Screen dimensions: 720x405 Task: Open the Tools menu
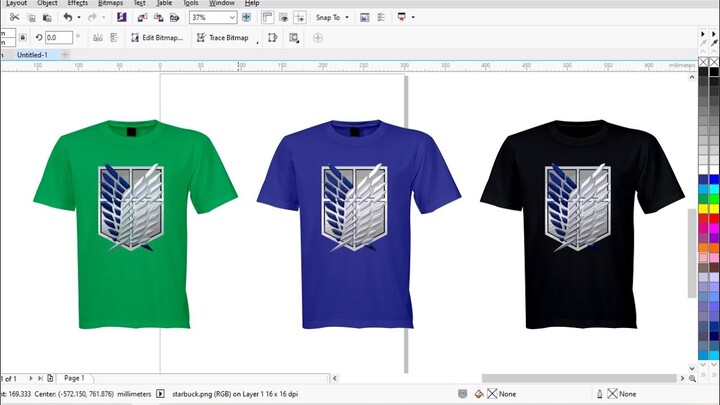coord(191,3)
